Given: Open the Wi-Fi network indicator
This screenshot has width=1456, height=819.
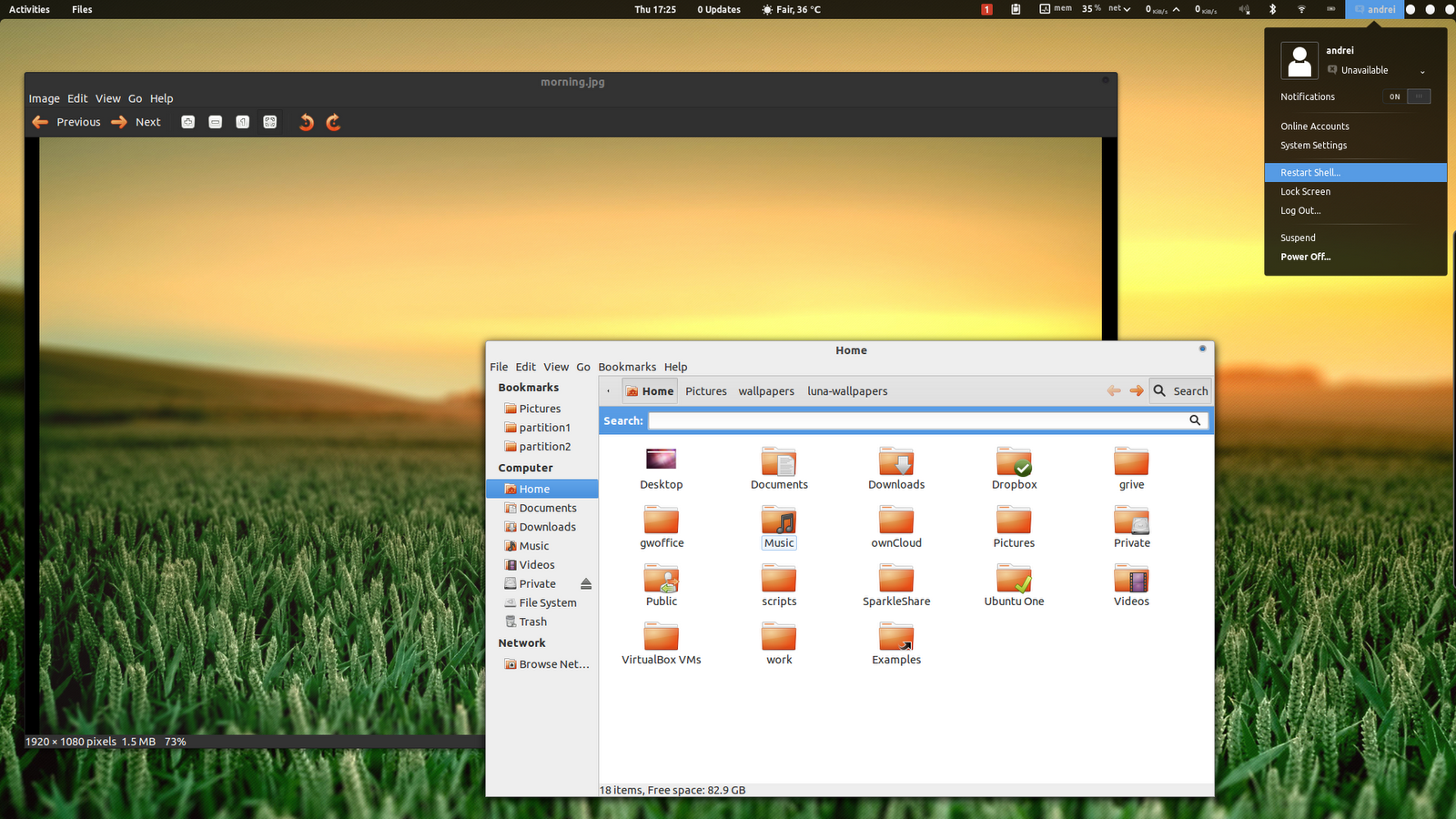Looking at the screenshot, I should [x=1301, y=9].
